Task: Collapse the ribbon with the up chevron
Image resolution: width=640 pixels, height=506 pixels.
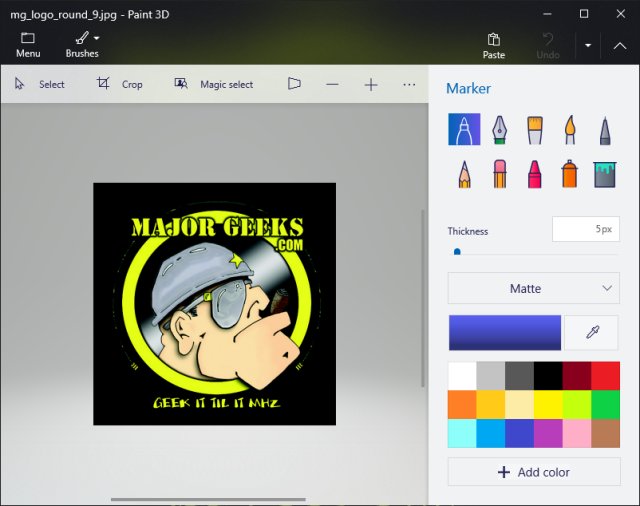Action: tap(620, 46)
